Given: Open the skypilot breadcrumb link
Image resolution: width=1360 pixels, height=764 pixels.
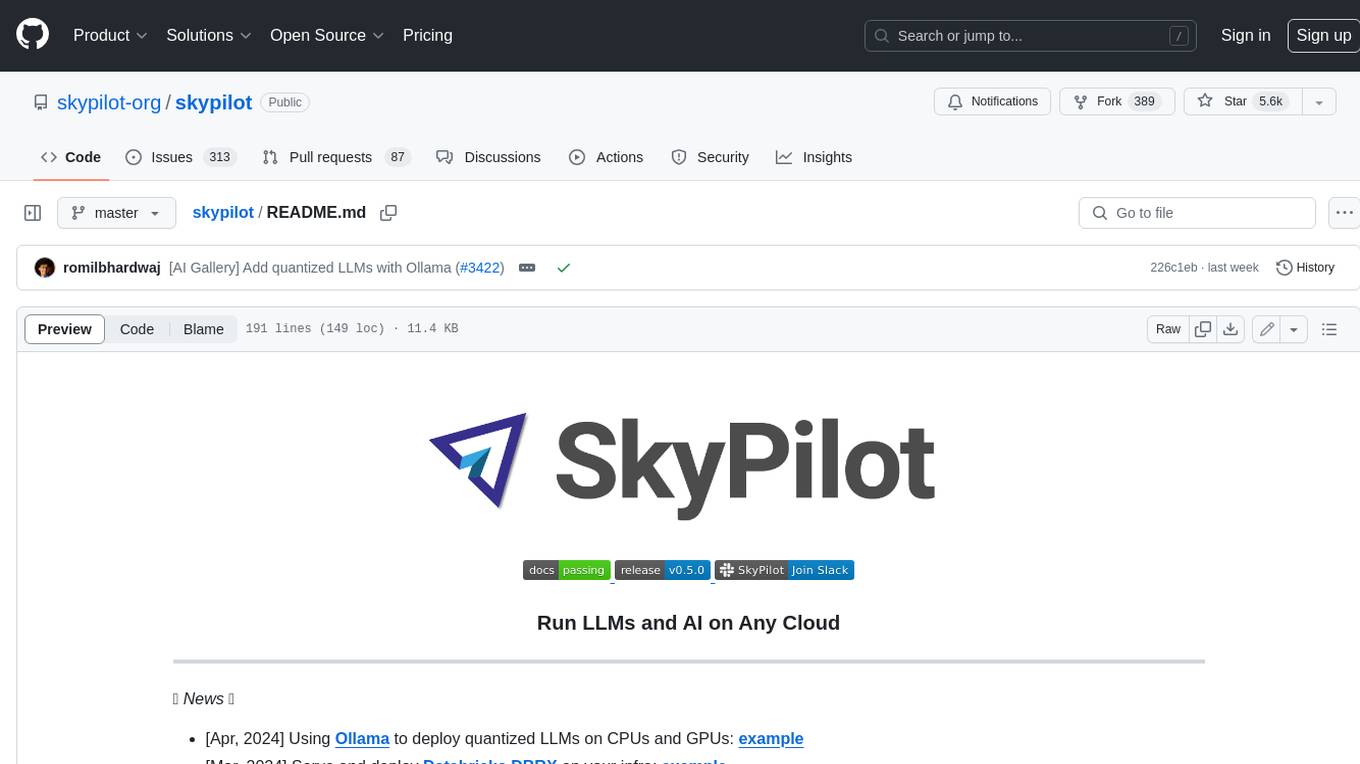Looking at the screenshot, I should click(223, 213).
